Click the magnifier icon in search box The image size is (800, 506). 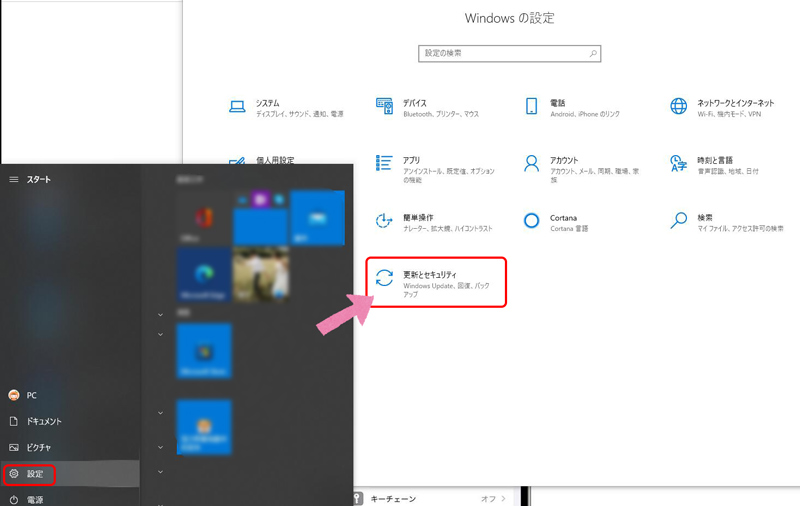pos(593,53)
